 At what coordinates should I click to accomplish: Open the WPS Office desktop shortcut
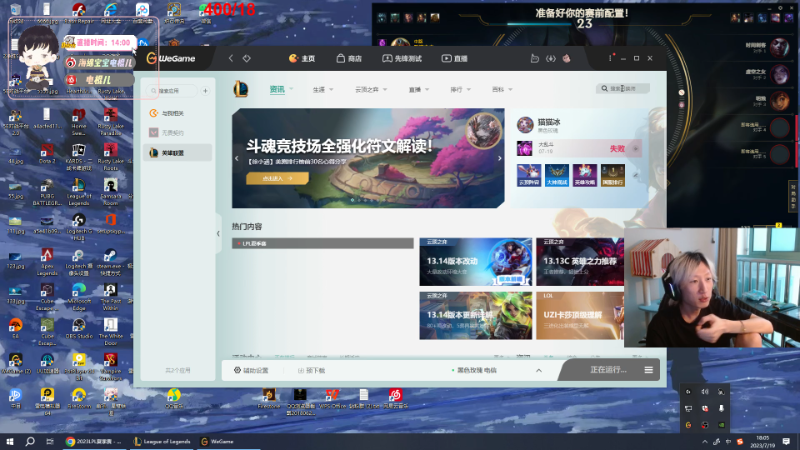coord(332,398)
